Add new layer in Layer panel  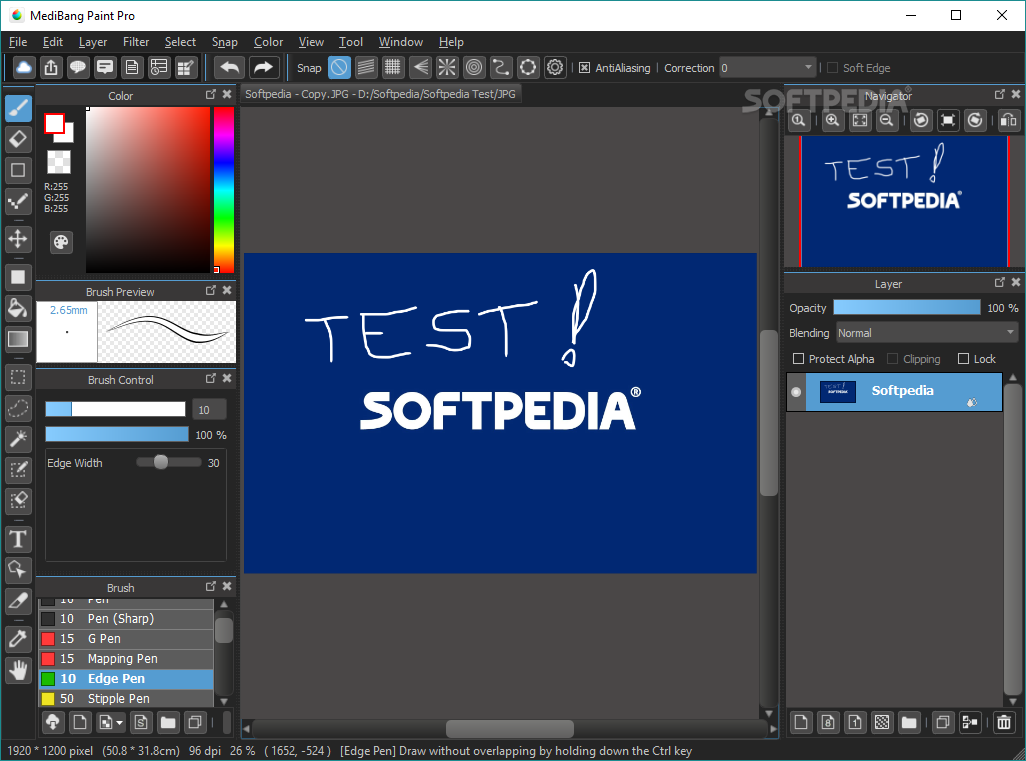801,722
